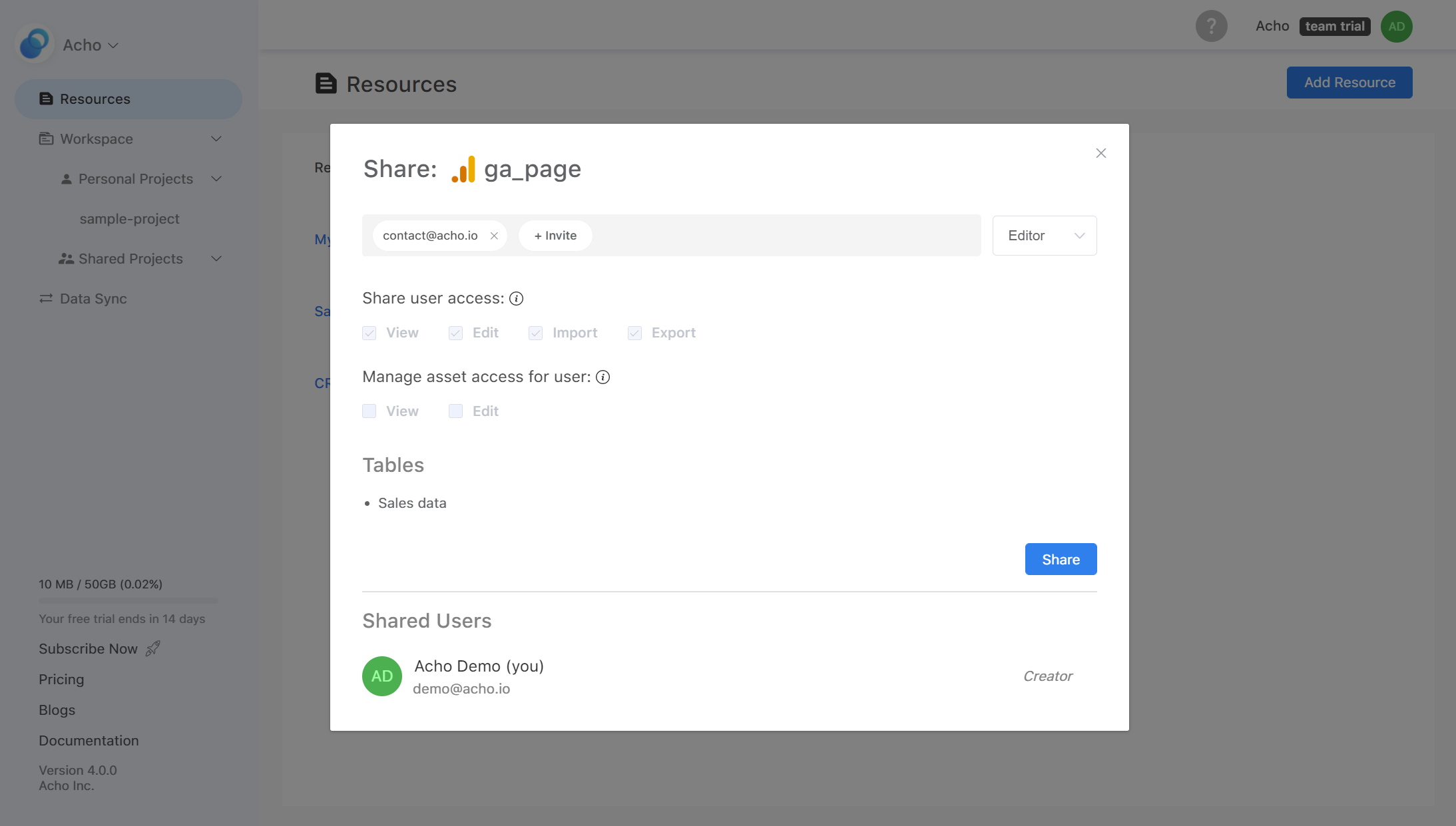This screenshot has width=1456, height=826.
Task: Show info for Share user access
Action: tap(516, 299)
